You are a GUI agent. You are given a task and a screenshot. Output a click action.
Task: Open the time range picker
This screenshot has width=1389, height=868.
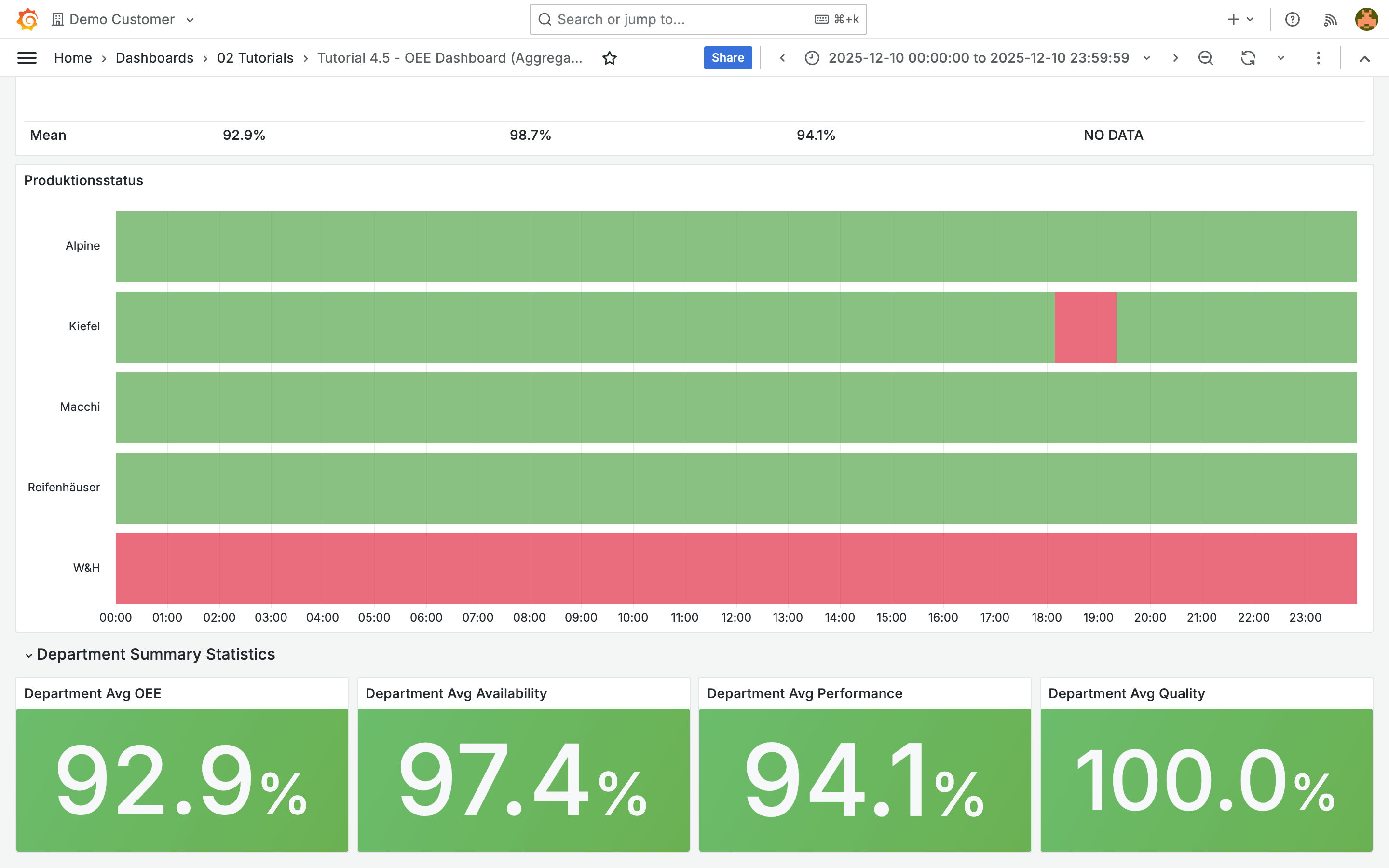(x=978, y=58)
